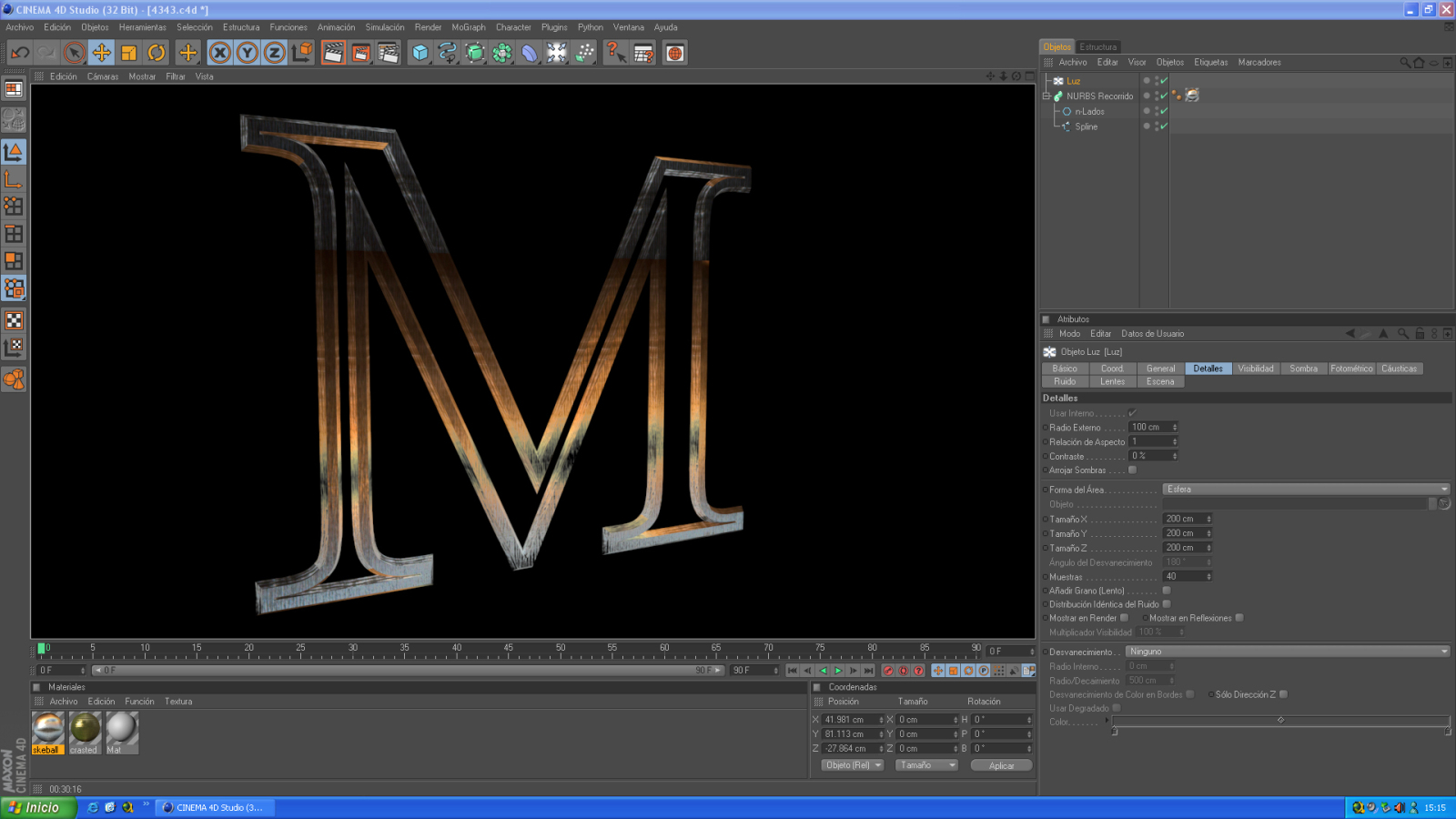Open the Render menu

pos(428,27)
